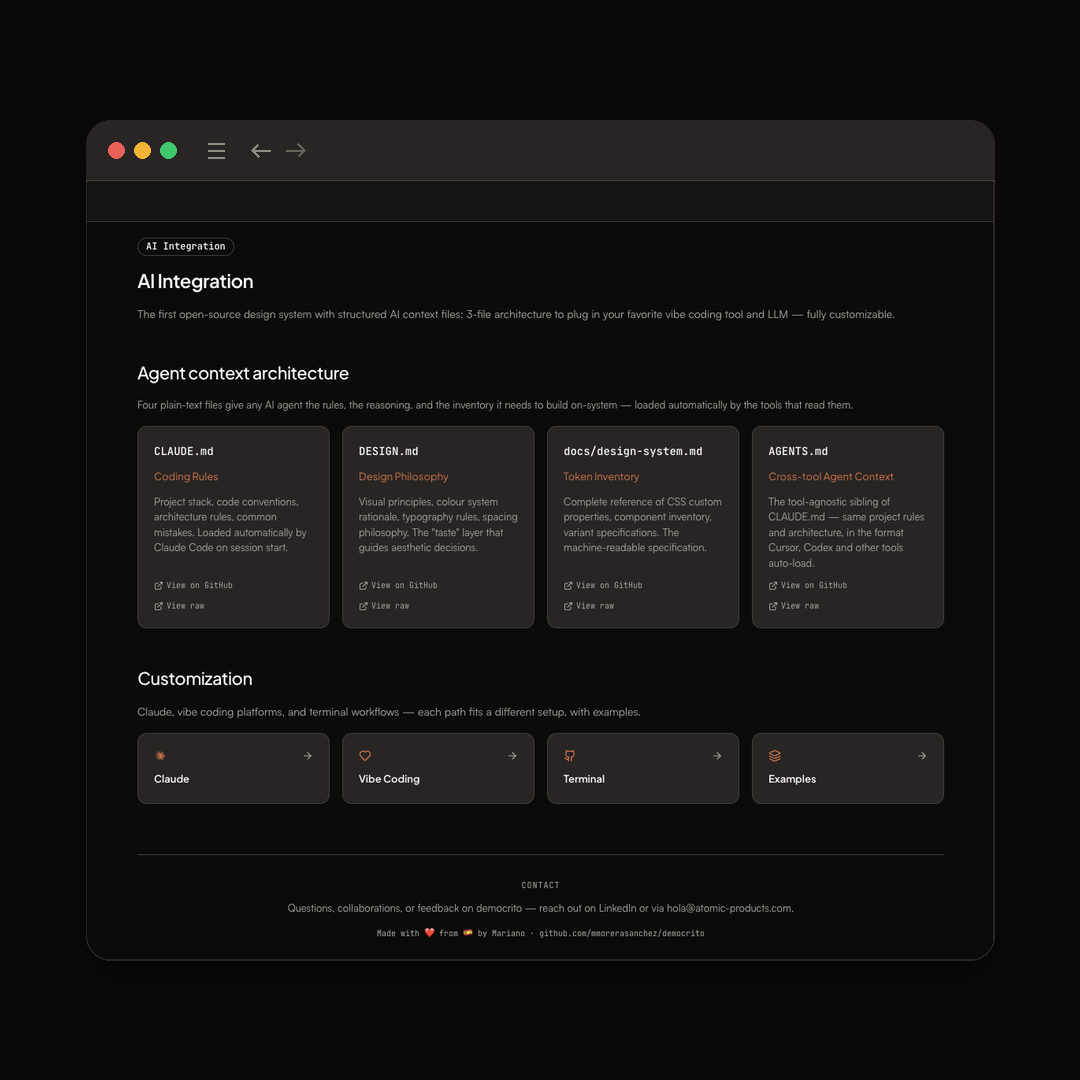Click the red close window button

(116, 151)
